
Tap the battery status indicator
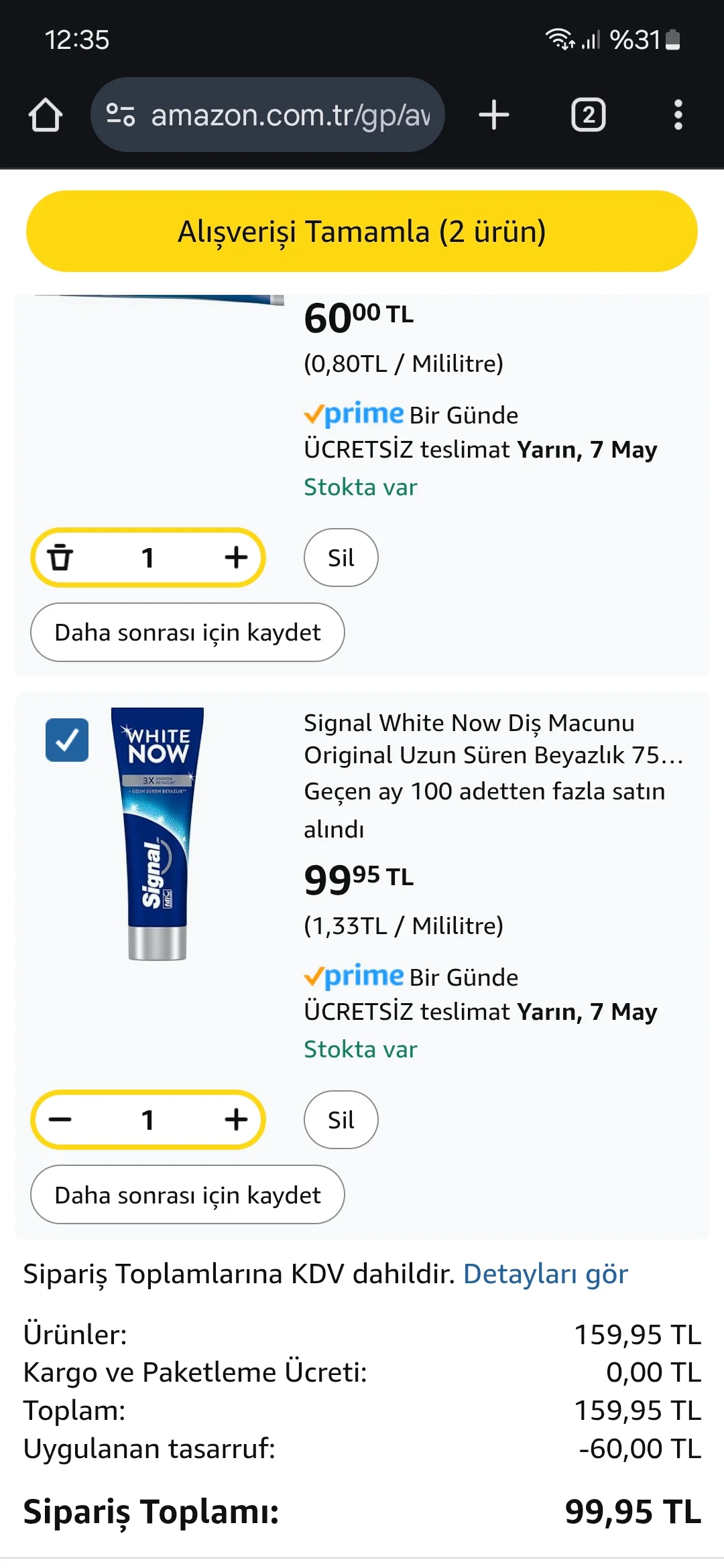click(672, 40)
